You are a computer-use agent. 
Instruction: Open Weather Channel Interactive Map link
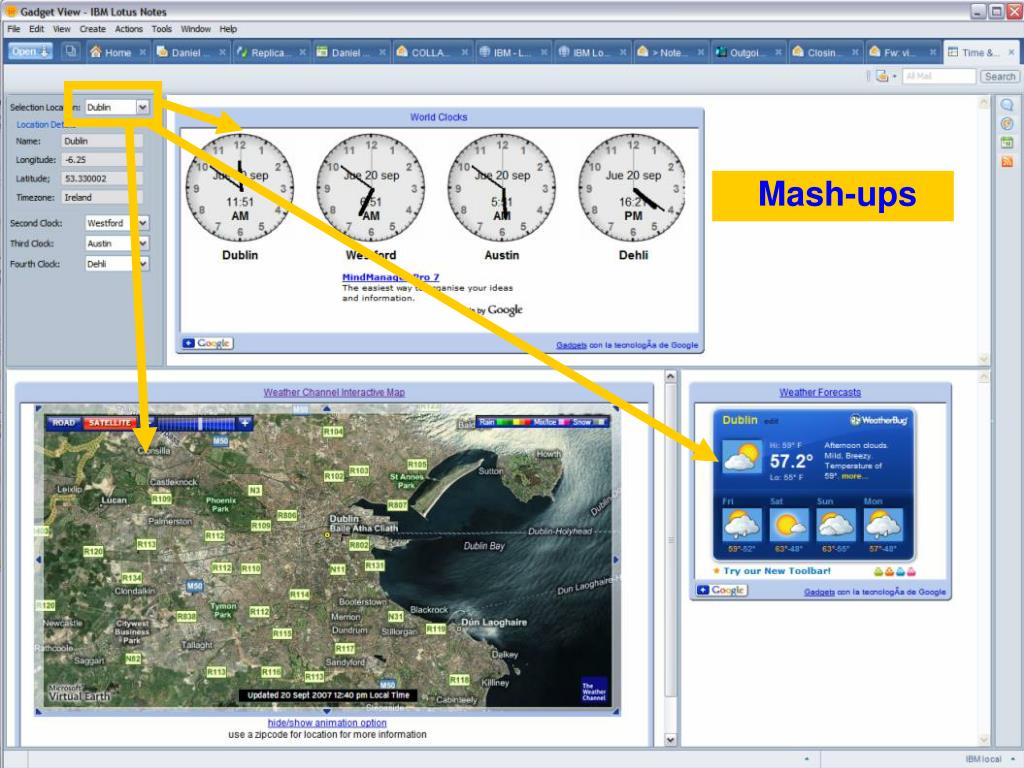coord(334,392)
